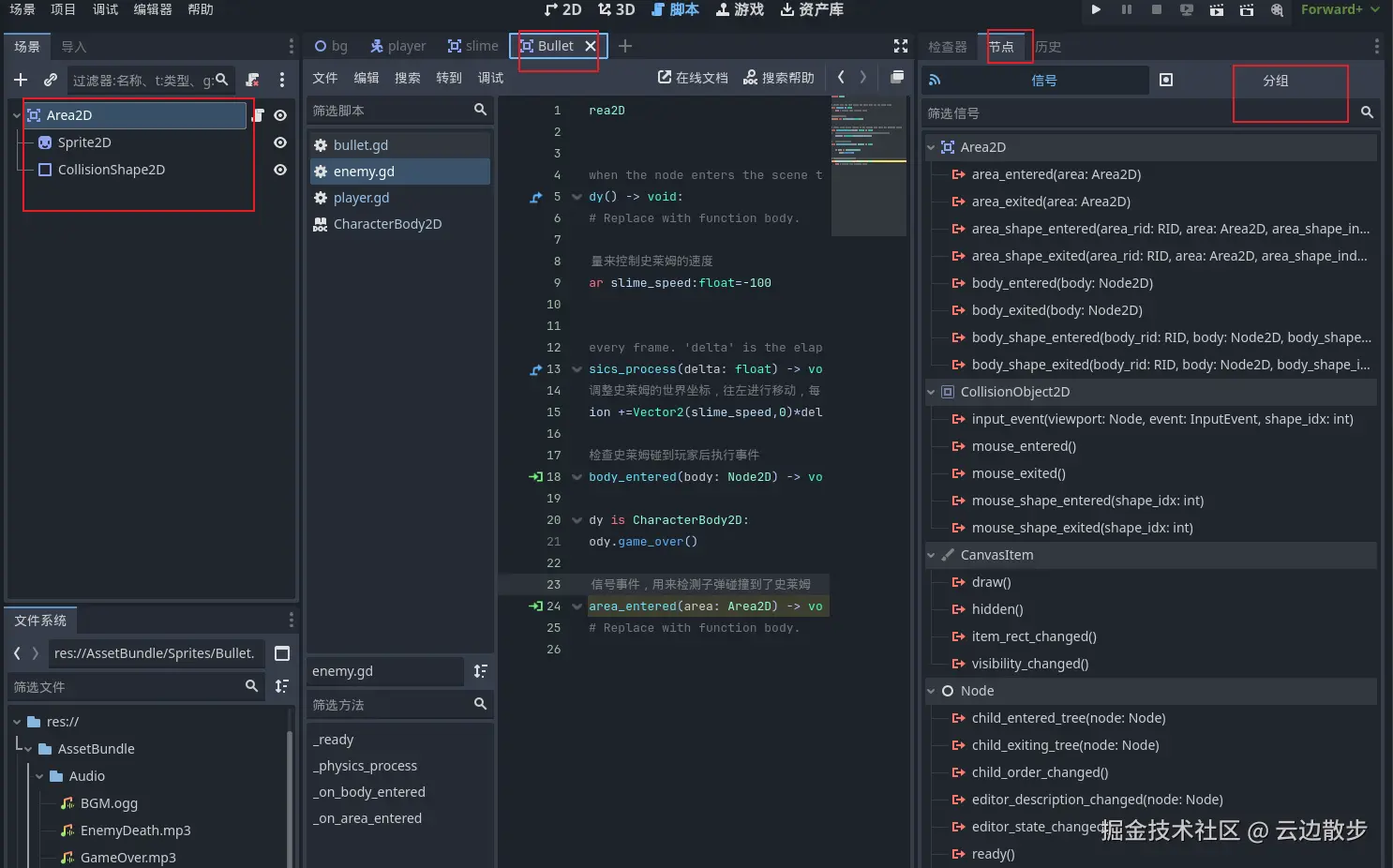Image resolution: width=1393 pixels, height=868 pixels.
Task: Collapse Node signal group
Action: 931,691
